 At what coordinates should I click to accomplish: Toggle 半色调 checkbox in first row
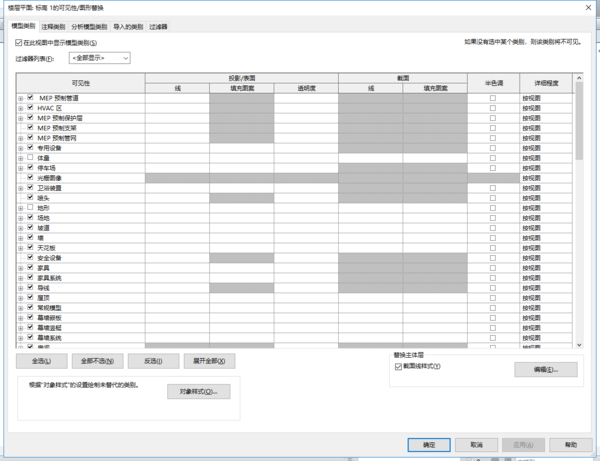(x=492, y=99)
